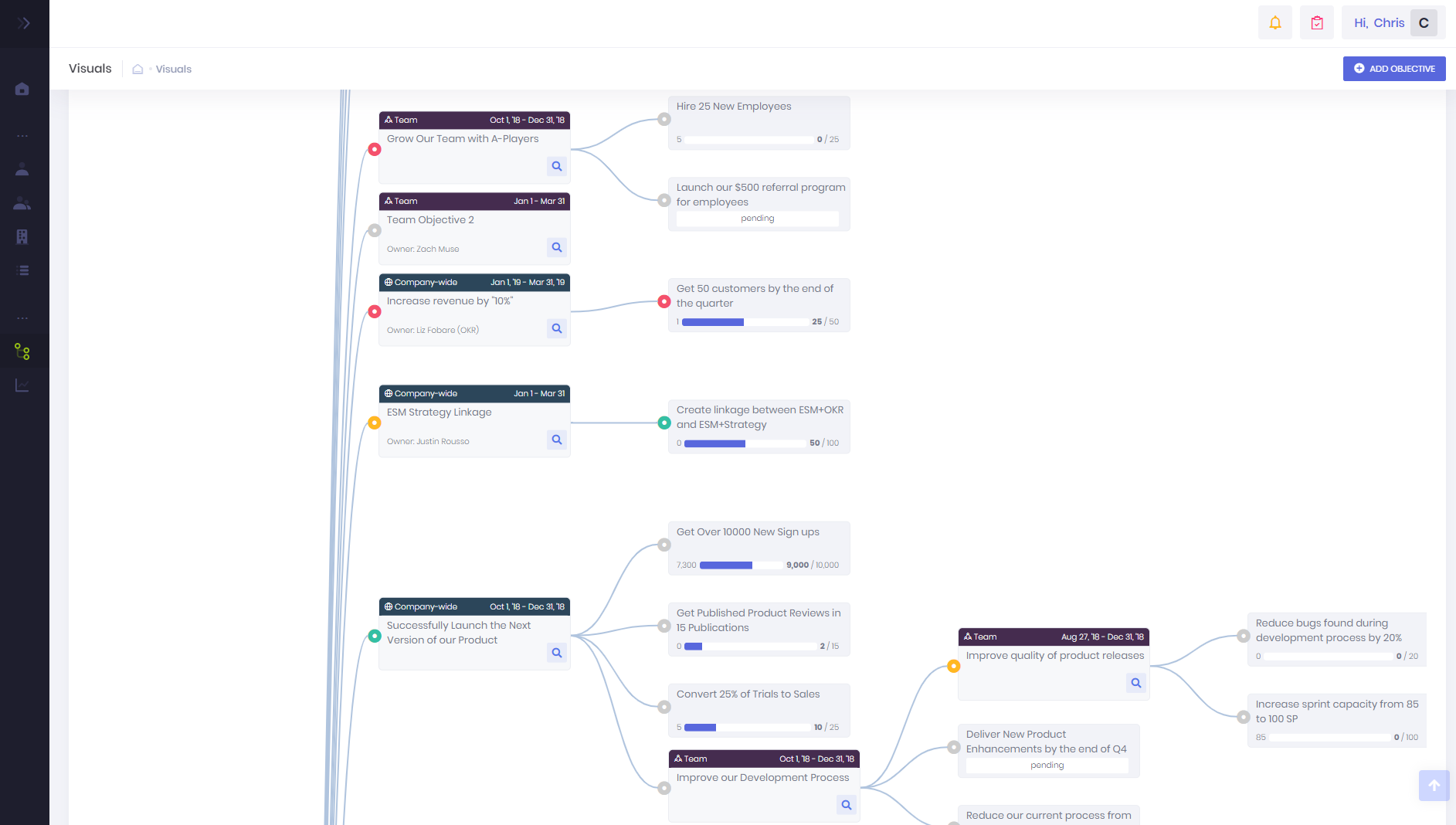Viewport: 1456px width, 825px height.
Task: Toggle the red status dot on 'Grow Our Team with A-Players'
Action: click(375, 149)
